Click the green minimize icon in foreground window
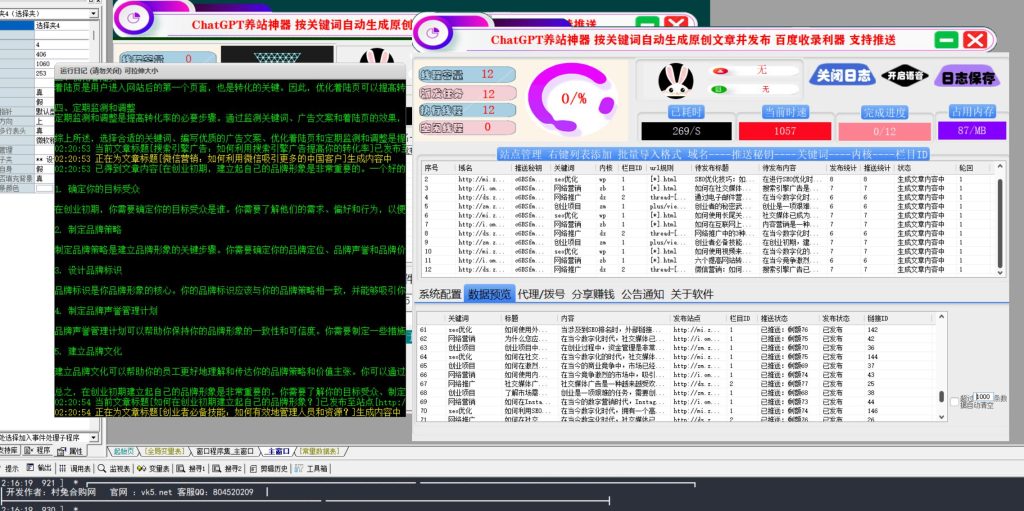The image size is (1024, 511). (x=947, y=41)
